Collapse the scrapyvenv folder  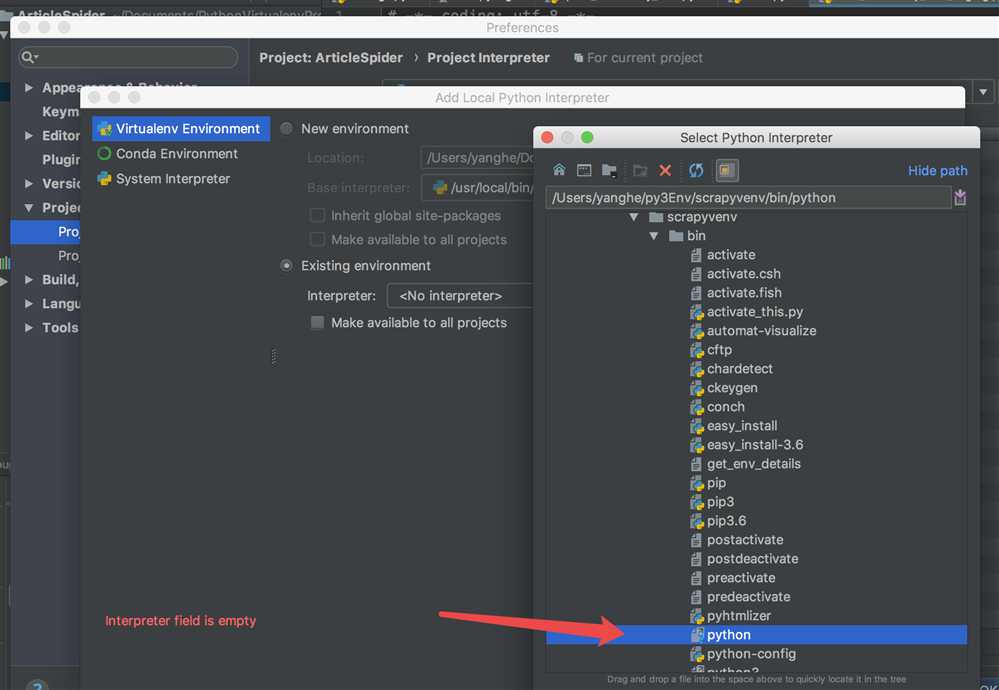(633, 217)
